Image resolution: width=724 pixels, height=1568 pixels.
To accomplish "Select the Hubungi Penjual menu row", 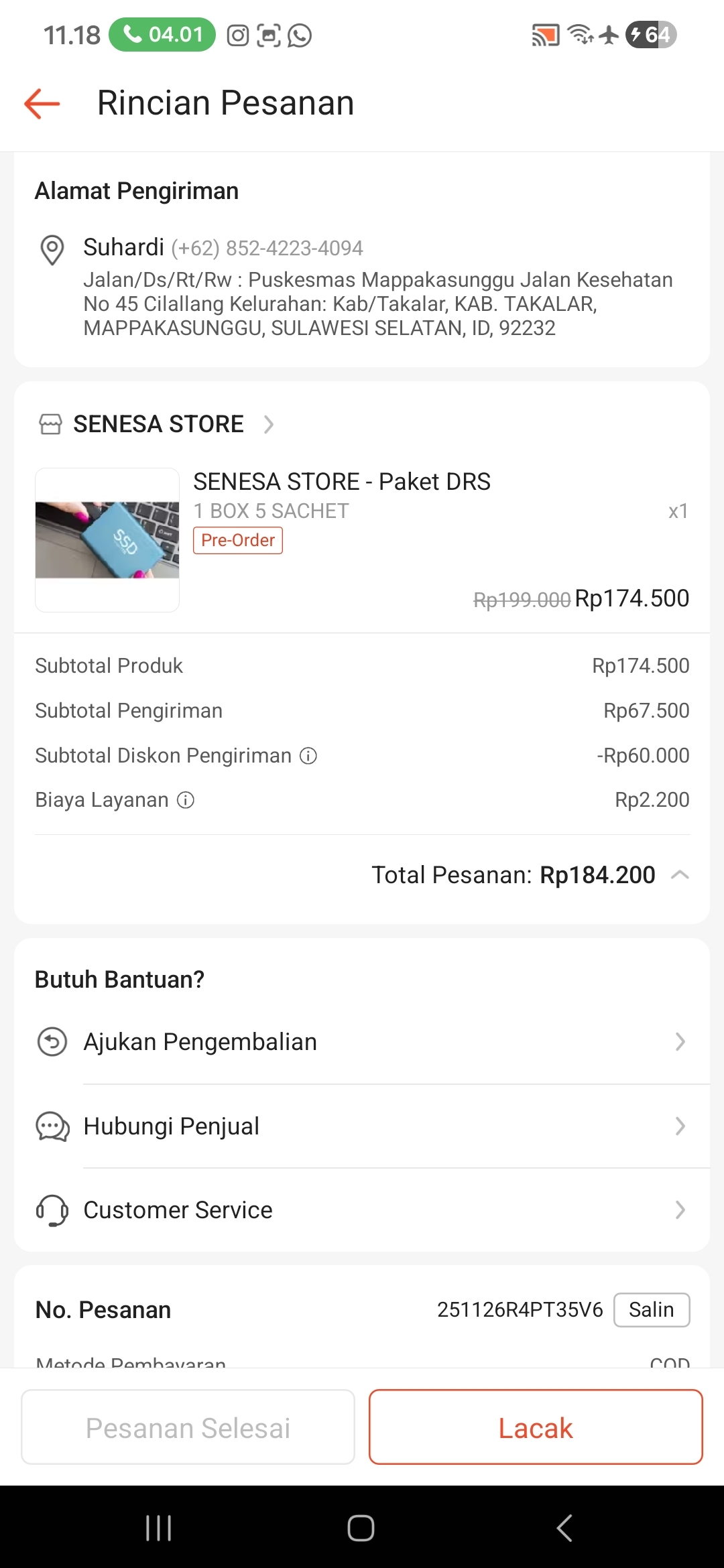I will [362, 1126].
